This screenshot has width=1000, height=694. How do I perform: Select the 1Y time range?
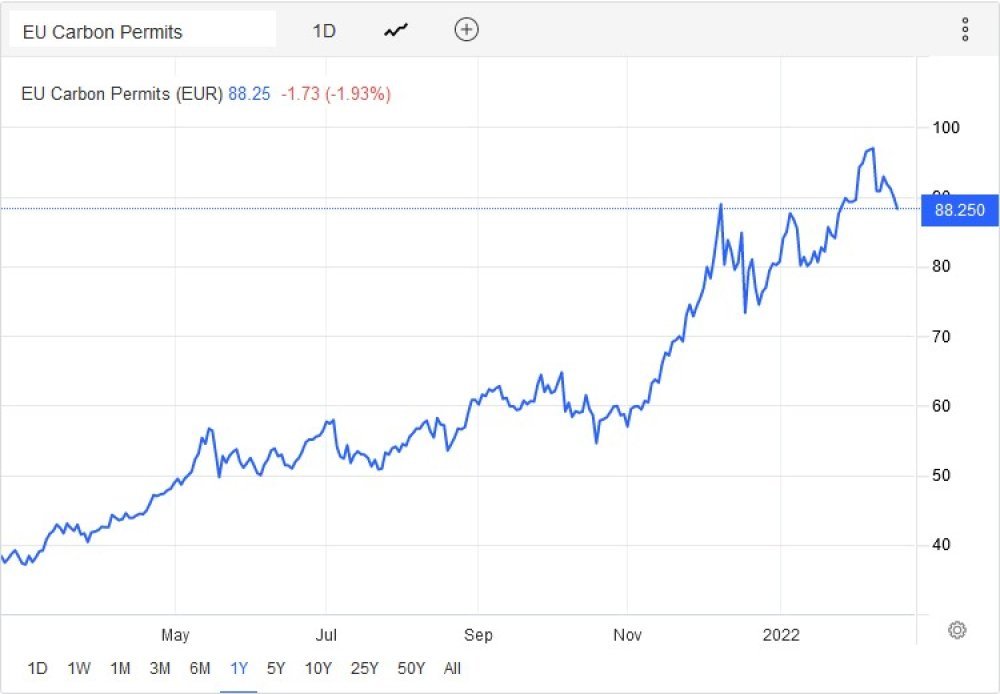click(239, 668)
